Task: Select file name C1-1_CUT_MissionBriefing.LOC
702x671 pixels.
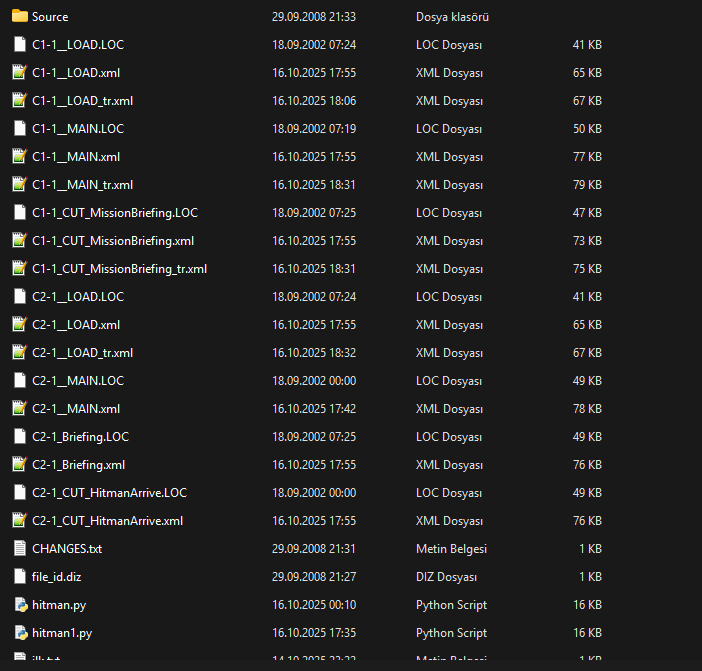Action: click(x=115, y=213)
